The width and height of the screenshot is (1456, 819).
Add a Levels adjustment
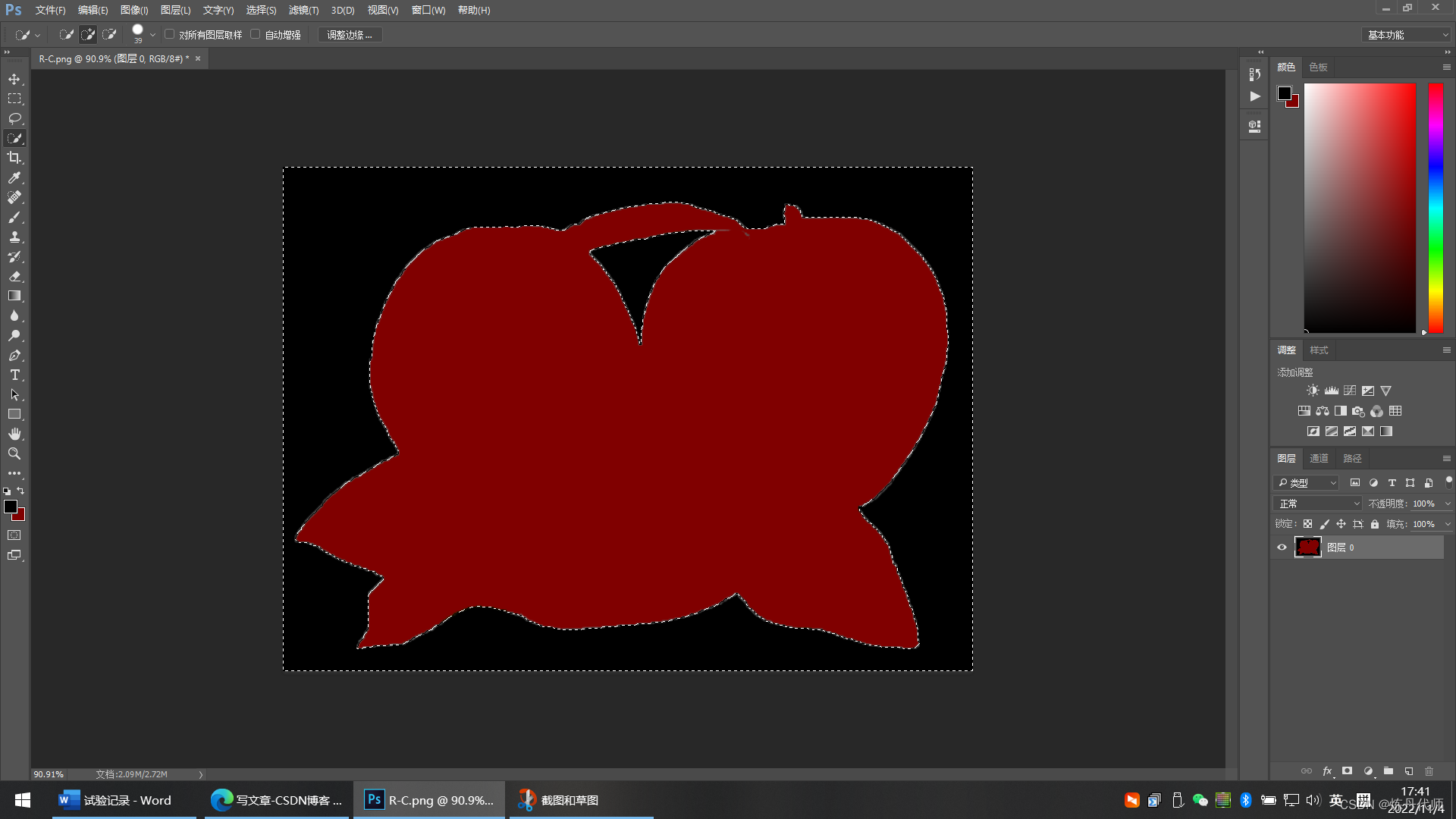click(1332, 391)
